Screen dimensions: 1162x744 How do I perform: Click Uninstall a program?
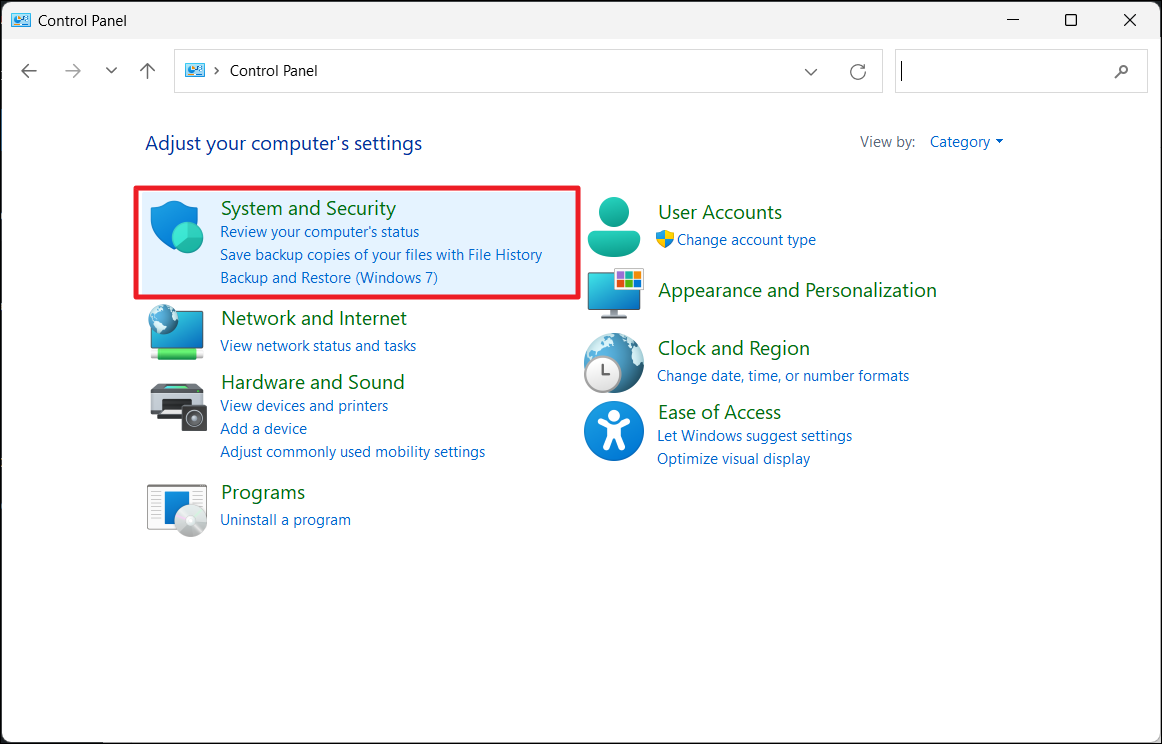[x=285, y=520]
